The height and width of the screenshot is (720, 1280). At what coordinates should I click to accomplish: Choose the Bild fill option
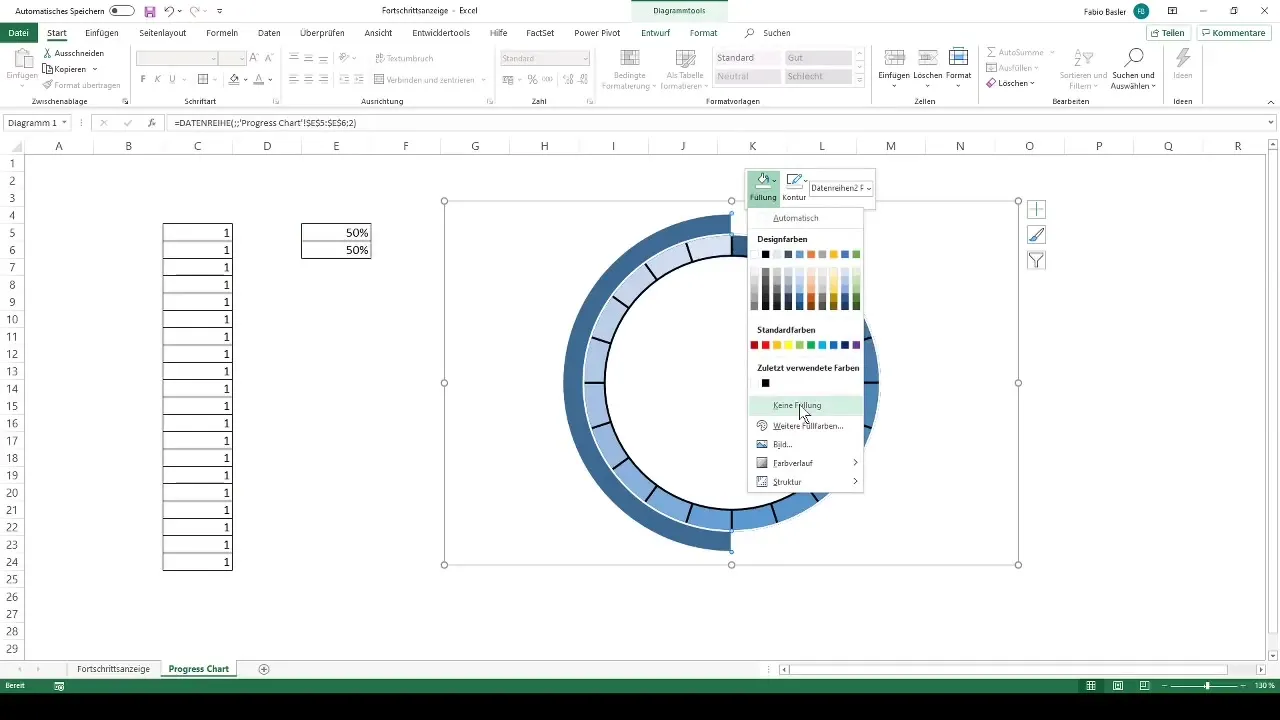(805, 444)
